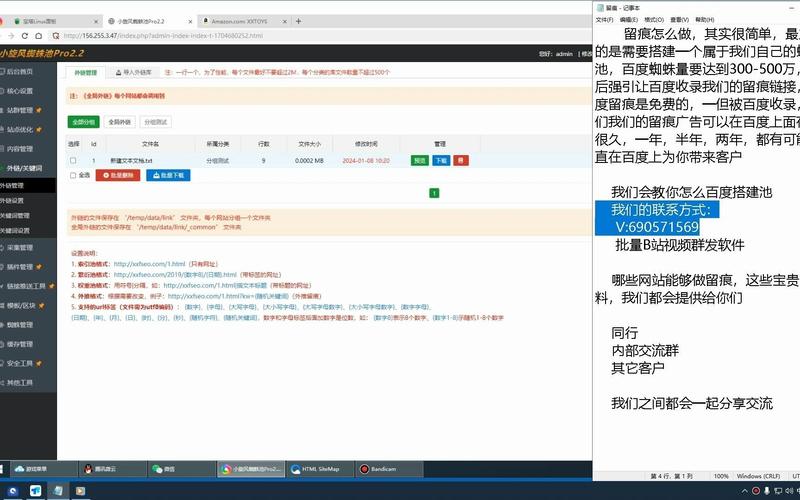Viewport: 800px width, 500px height.
Task: Switch to the 宝塔Linux面板 browser tab
Action: [x=54, y=21]
